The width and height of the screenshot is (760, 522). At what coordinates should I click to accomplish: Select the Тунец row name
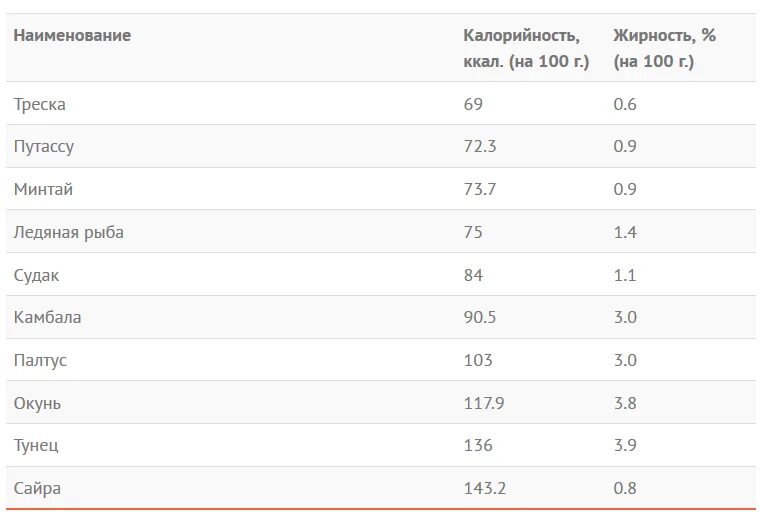pyautogui.click(x=36, y=445)
